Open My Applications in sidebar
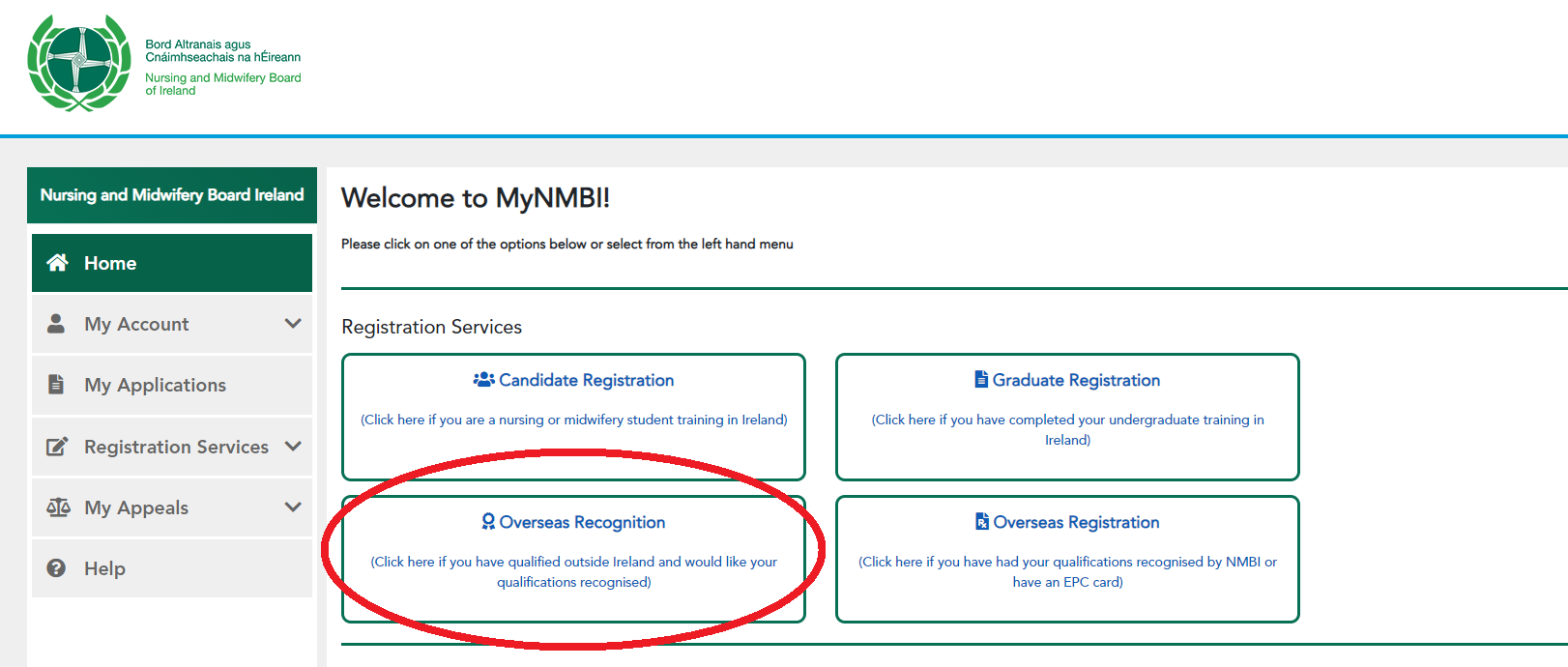The width and height of the screenshot is (1568, 667). pos(172,385)
